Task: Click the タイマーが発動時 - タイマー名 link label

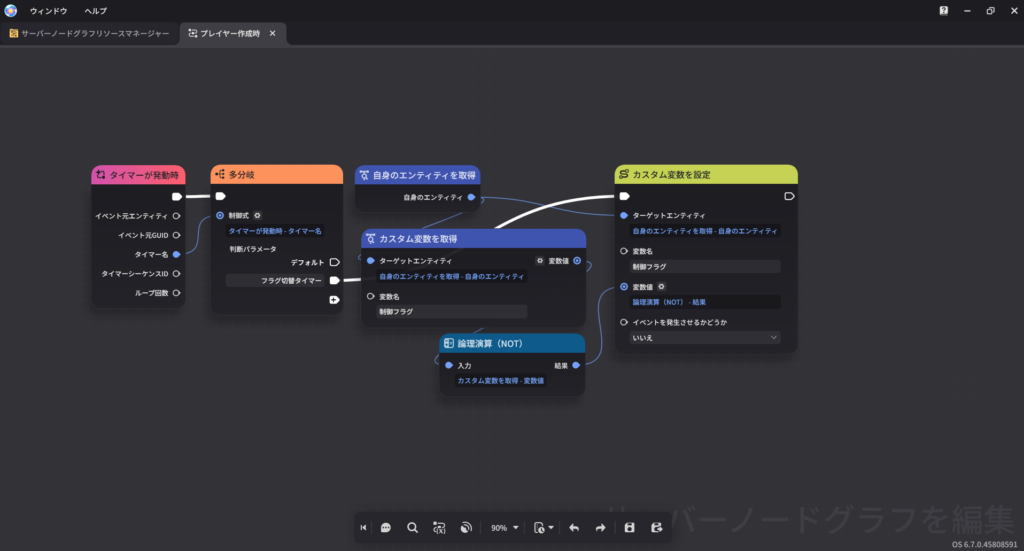Action: pyautogui.click(x=275, y=231)
